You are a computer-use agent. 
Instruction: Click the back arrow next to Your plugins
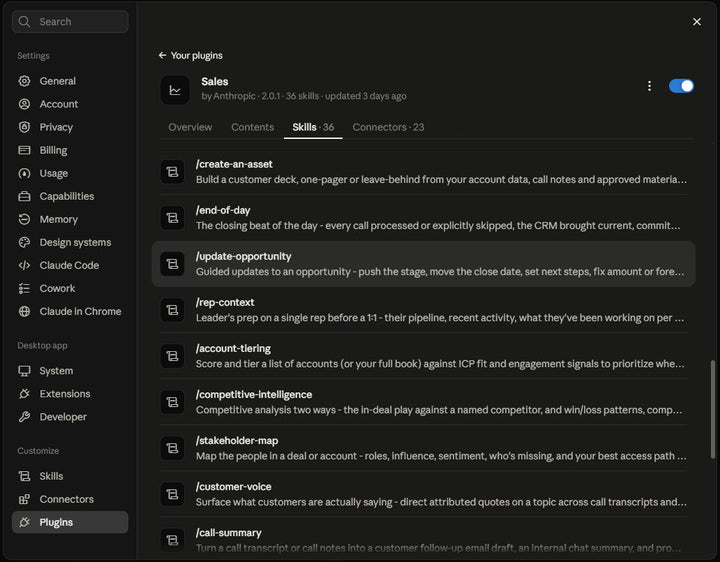pyautogui.click(x=162, y=56)
